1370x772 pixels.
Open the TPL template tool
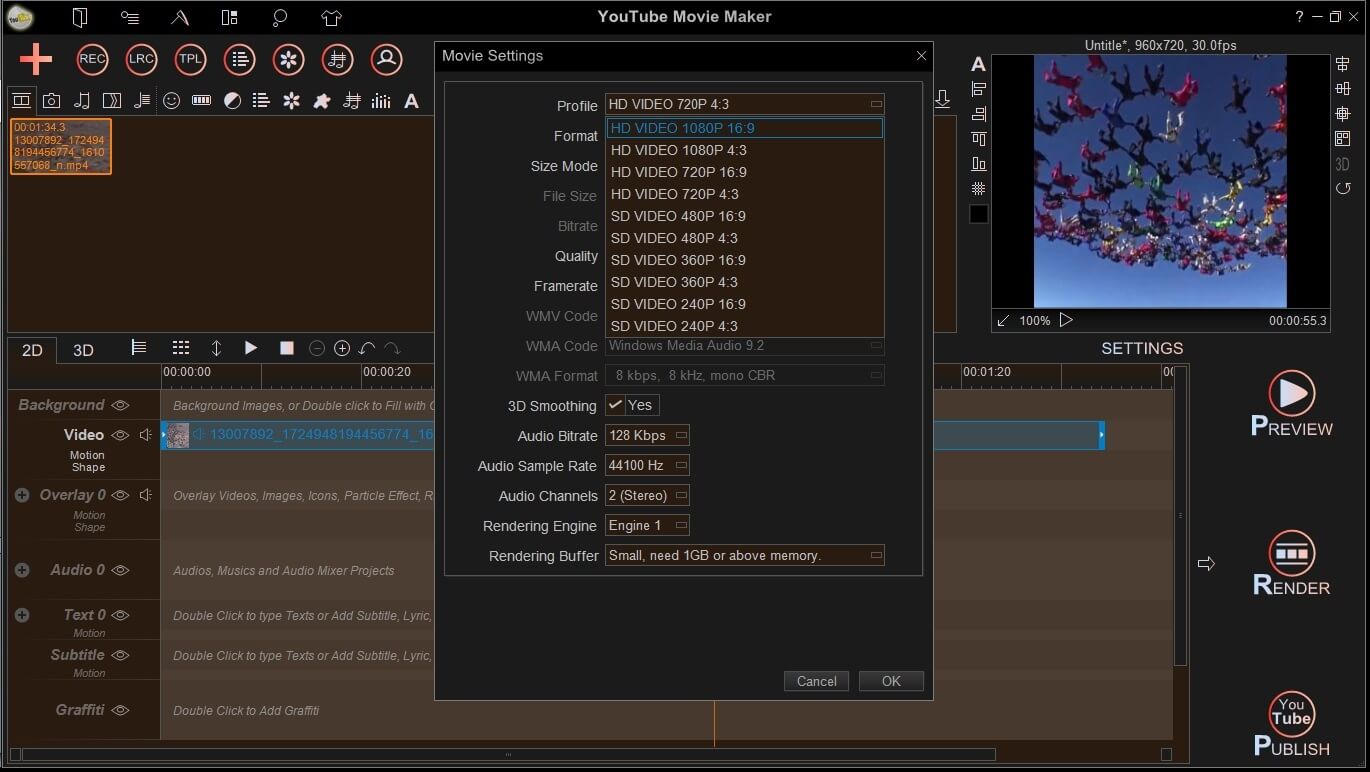point(190,59)
